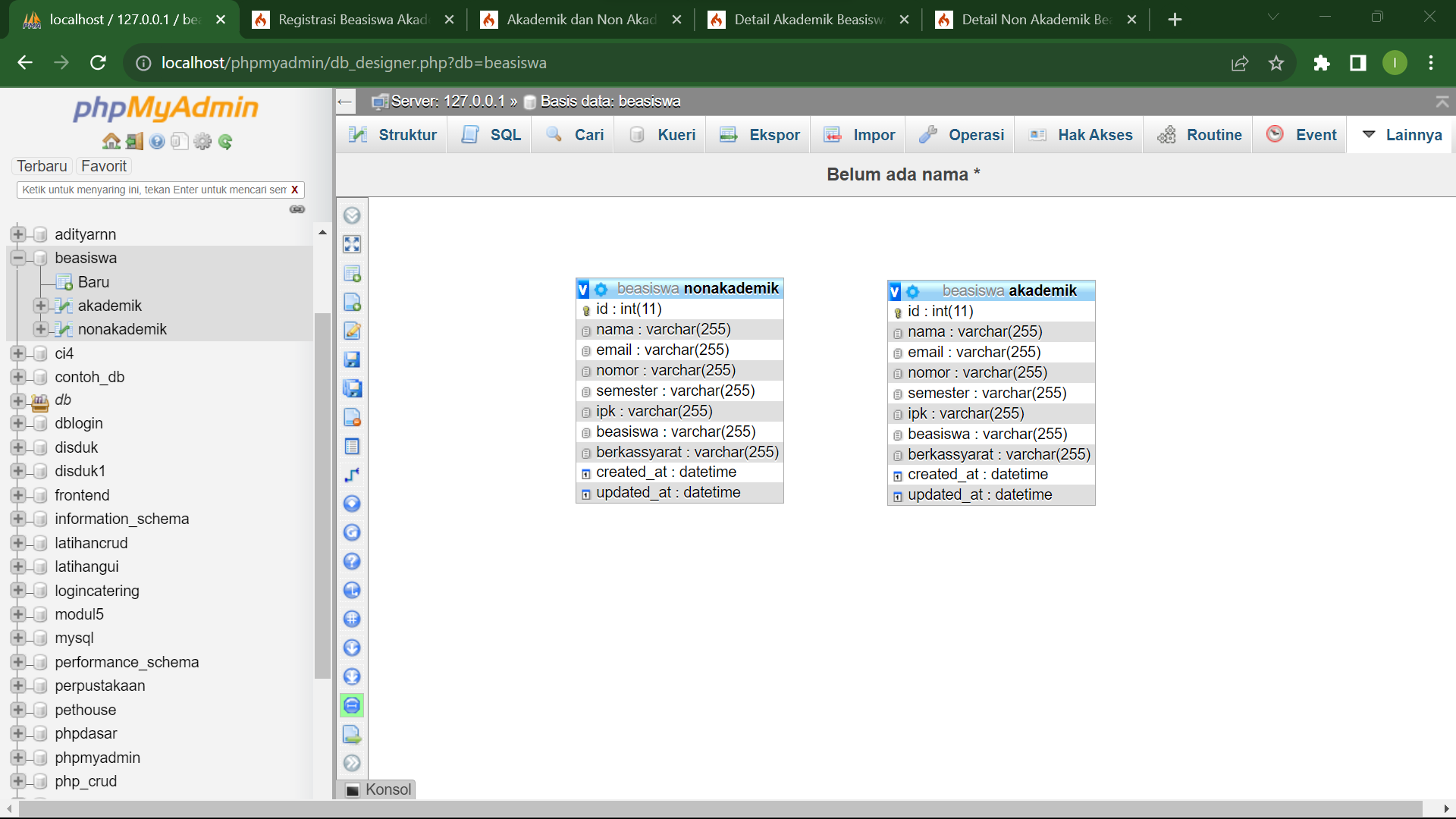Viewport: 1456px width, 819px height.
Task: Click the phpMyAdmin home icon
Action: (x=111, y=141)
